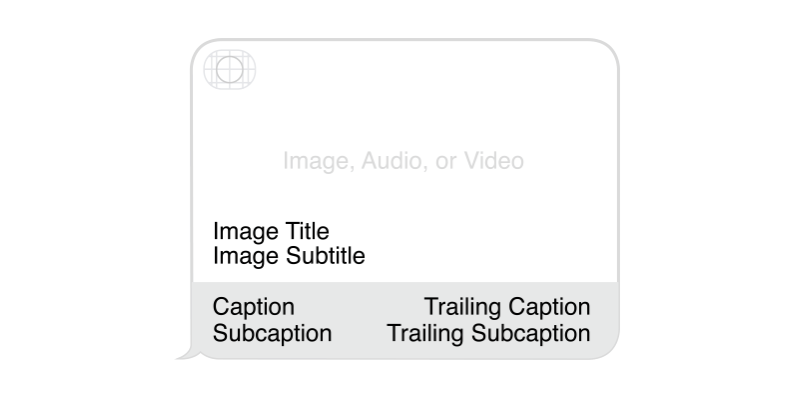Click the 'Trailing Subcaption' label
Viewport: 800px width, 404px height.
tap(489, 334)
